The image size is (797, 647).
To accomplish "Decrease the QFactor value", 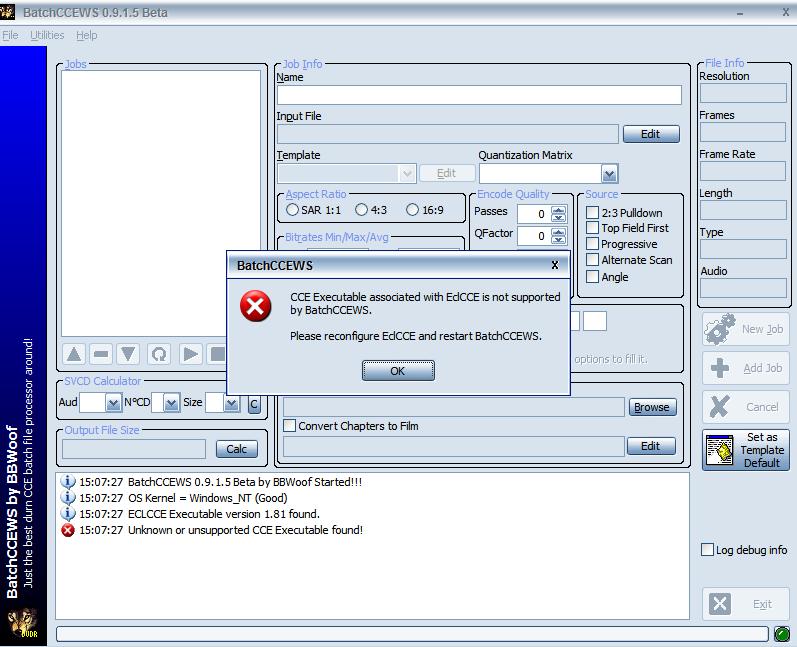I will [x=558, y=240].
